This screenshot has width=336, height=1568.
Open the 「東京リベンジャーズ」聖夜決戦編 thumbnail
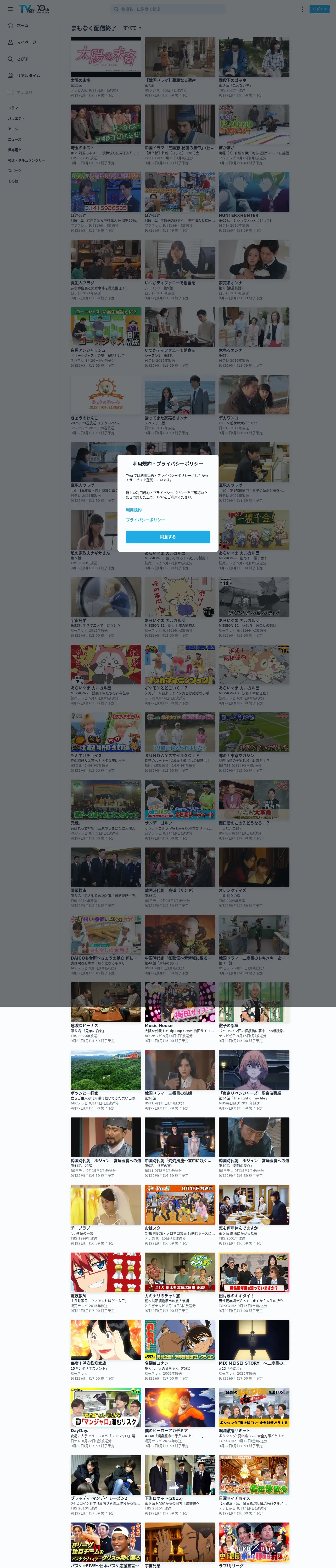click(x=254, y=1069)
